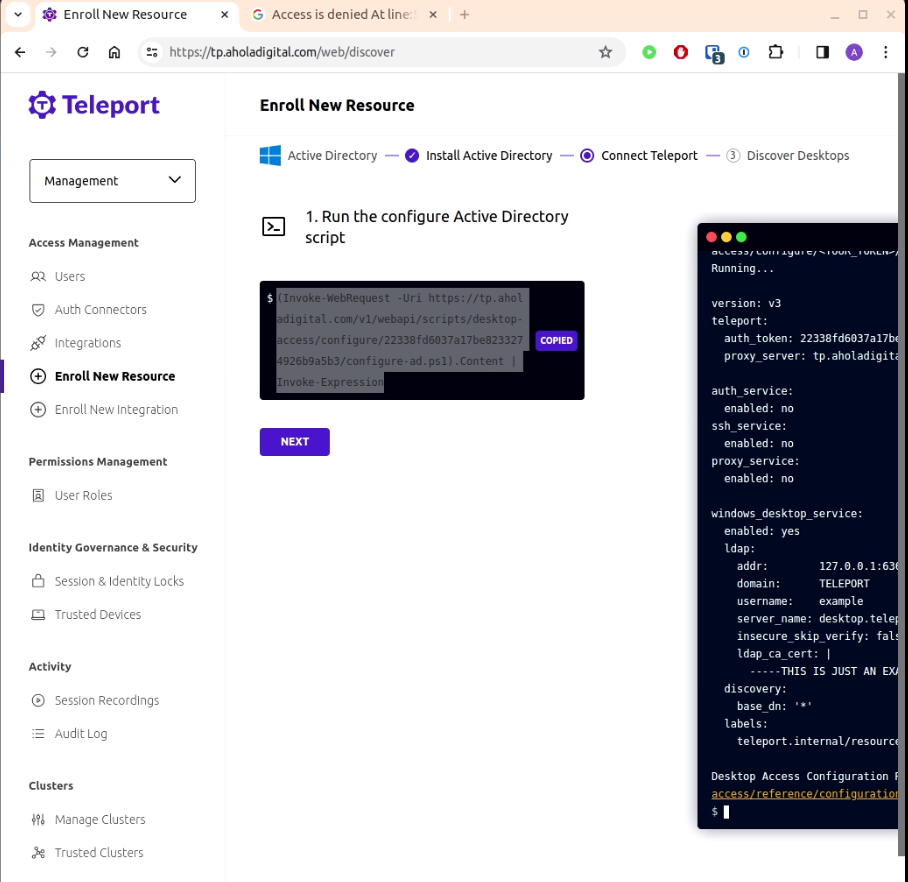Image resolution: width=908 pixels, height=882 pixels.
Task: Open the Management dropdown
Action: (x=112, y=181)
